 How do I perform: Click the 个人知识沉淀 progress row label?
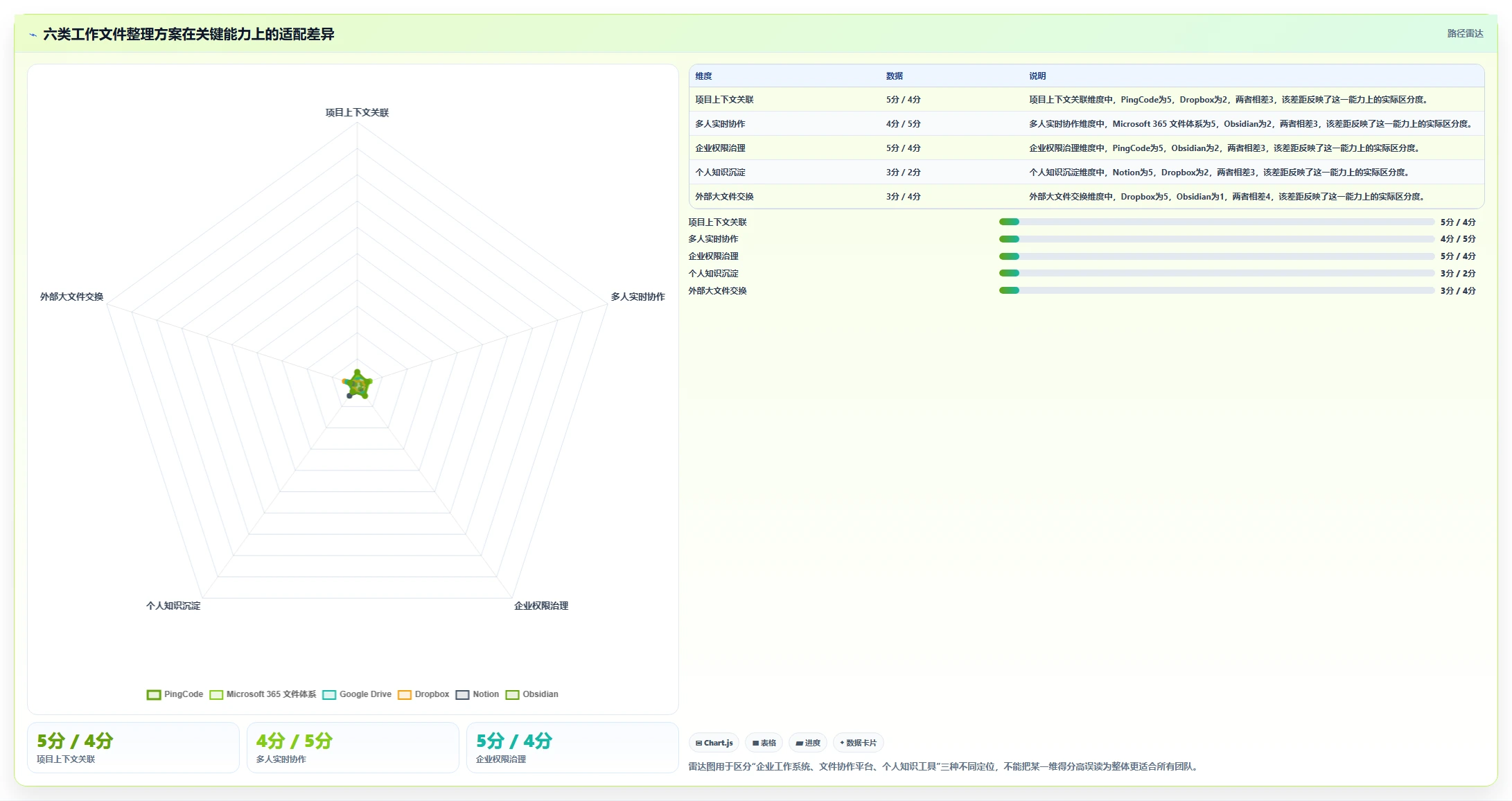(713, 274)
